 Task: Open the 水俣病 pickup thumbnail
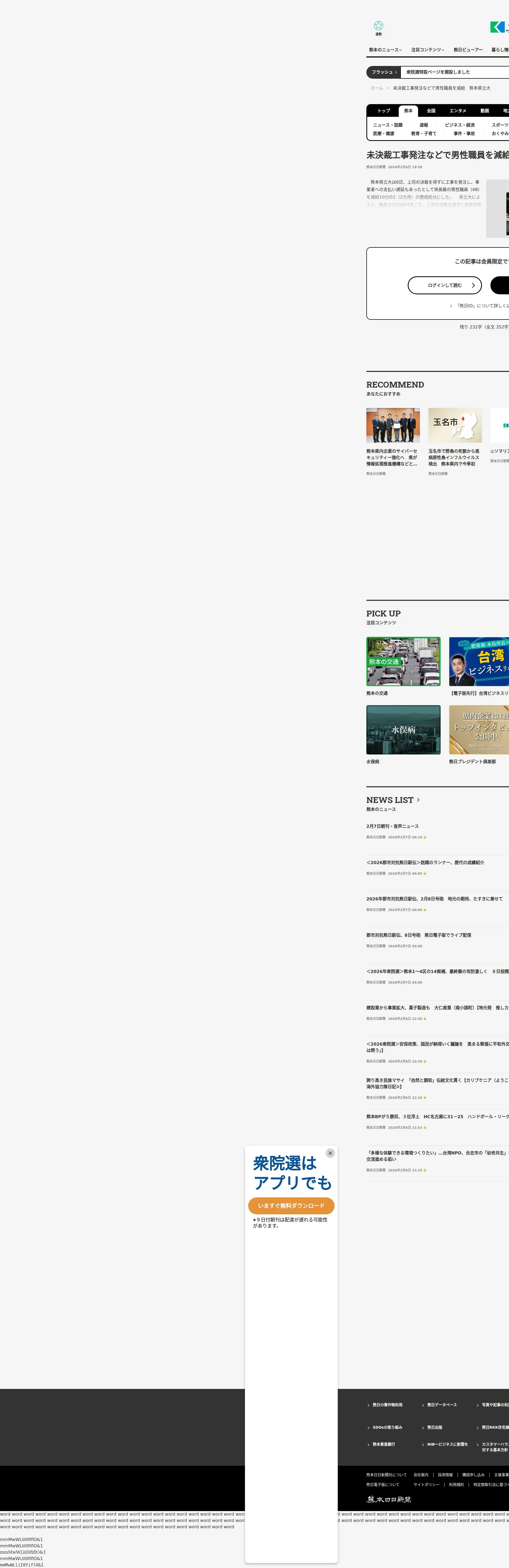click(x=403, y=730)
